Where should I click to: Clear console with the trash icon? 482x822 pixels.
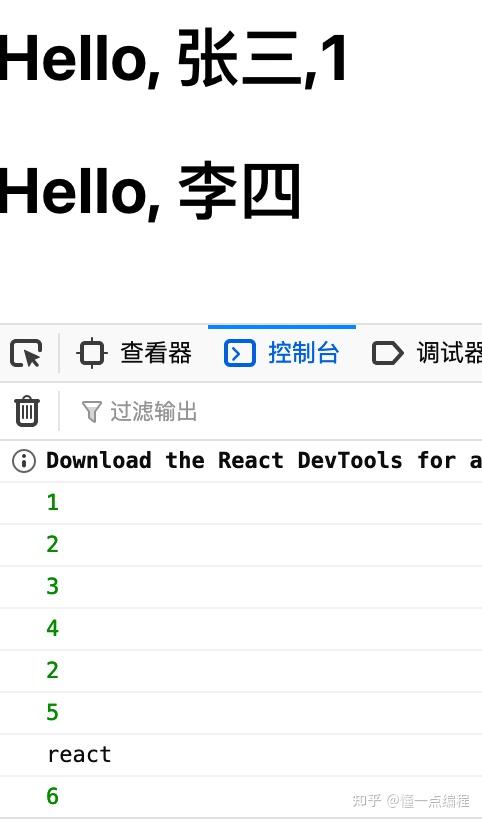tap(27, 411)
